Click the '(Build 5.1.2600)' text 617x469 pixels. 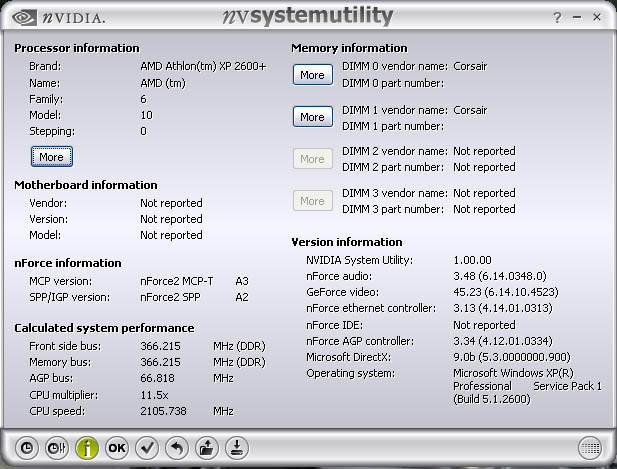click(492, 399)
